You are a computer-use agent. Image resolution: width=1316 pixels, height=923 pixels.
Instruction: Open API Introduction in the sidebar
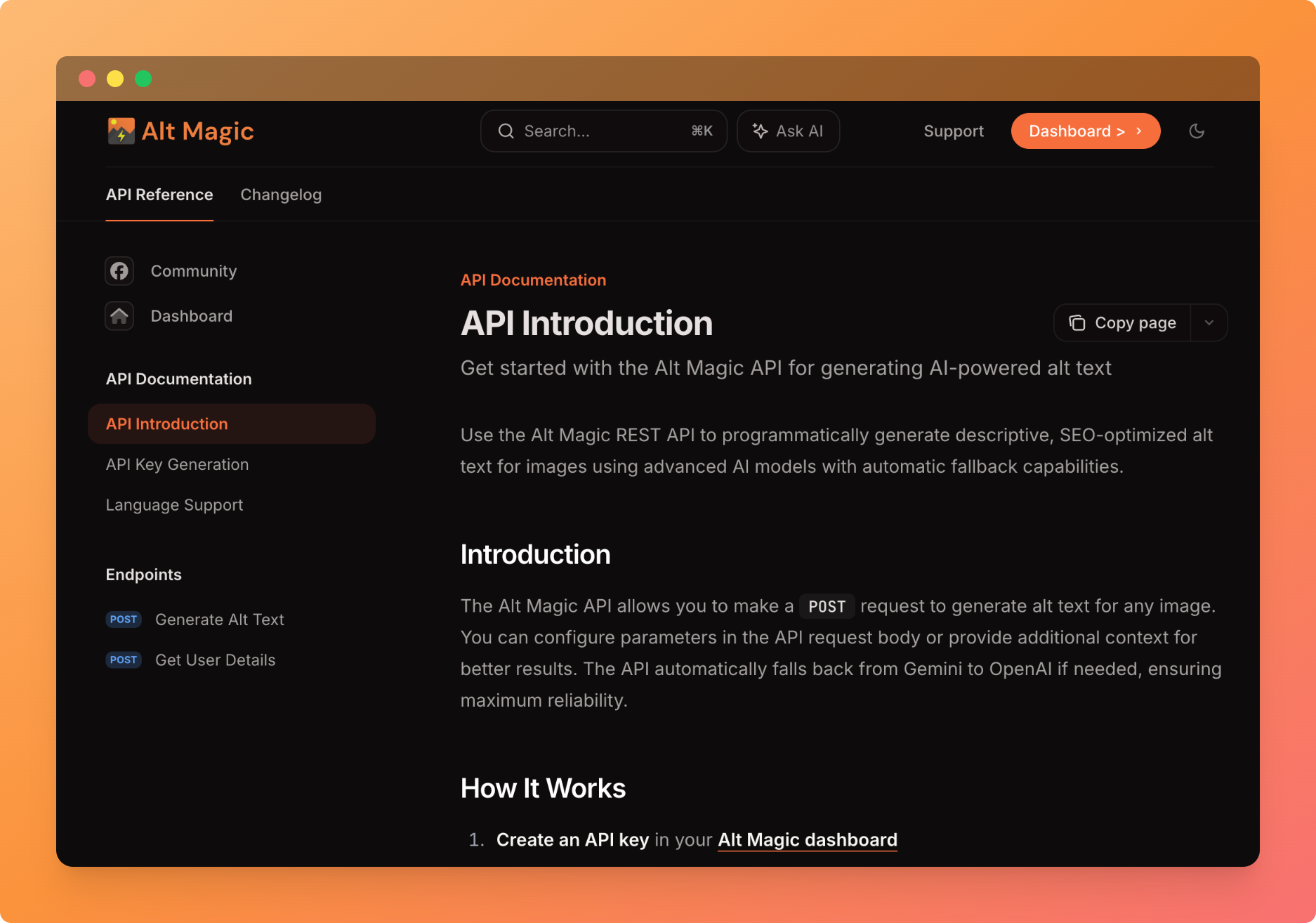point(232,424)
